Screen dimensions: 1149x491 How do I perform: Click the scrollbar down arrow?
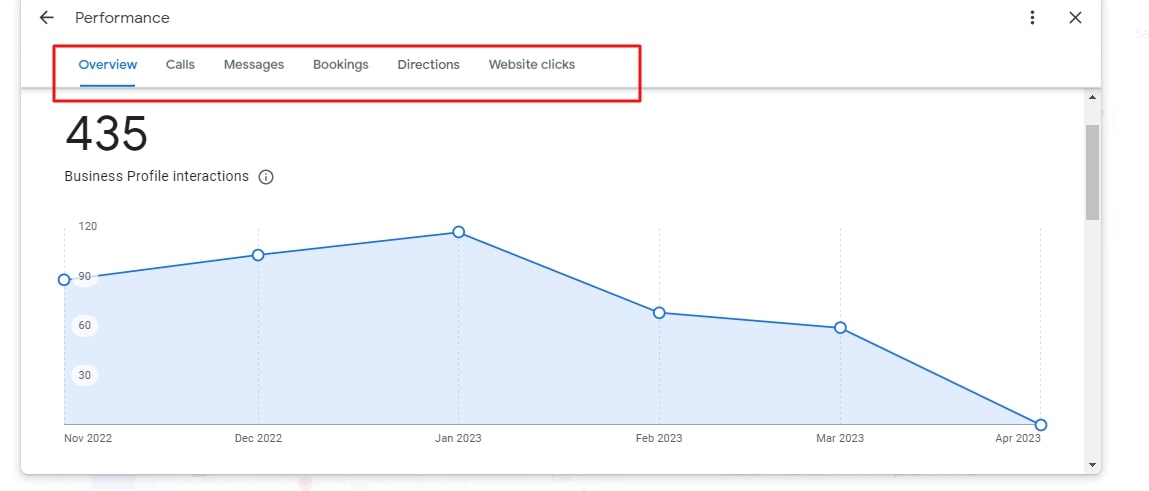pyautogui.click(x=1092, y=464)
